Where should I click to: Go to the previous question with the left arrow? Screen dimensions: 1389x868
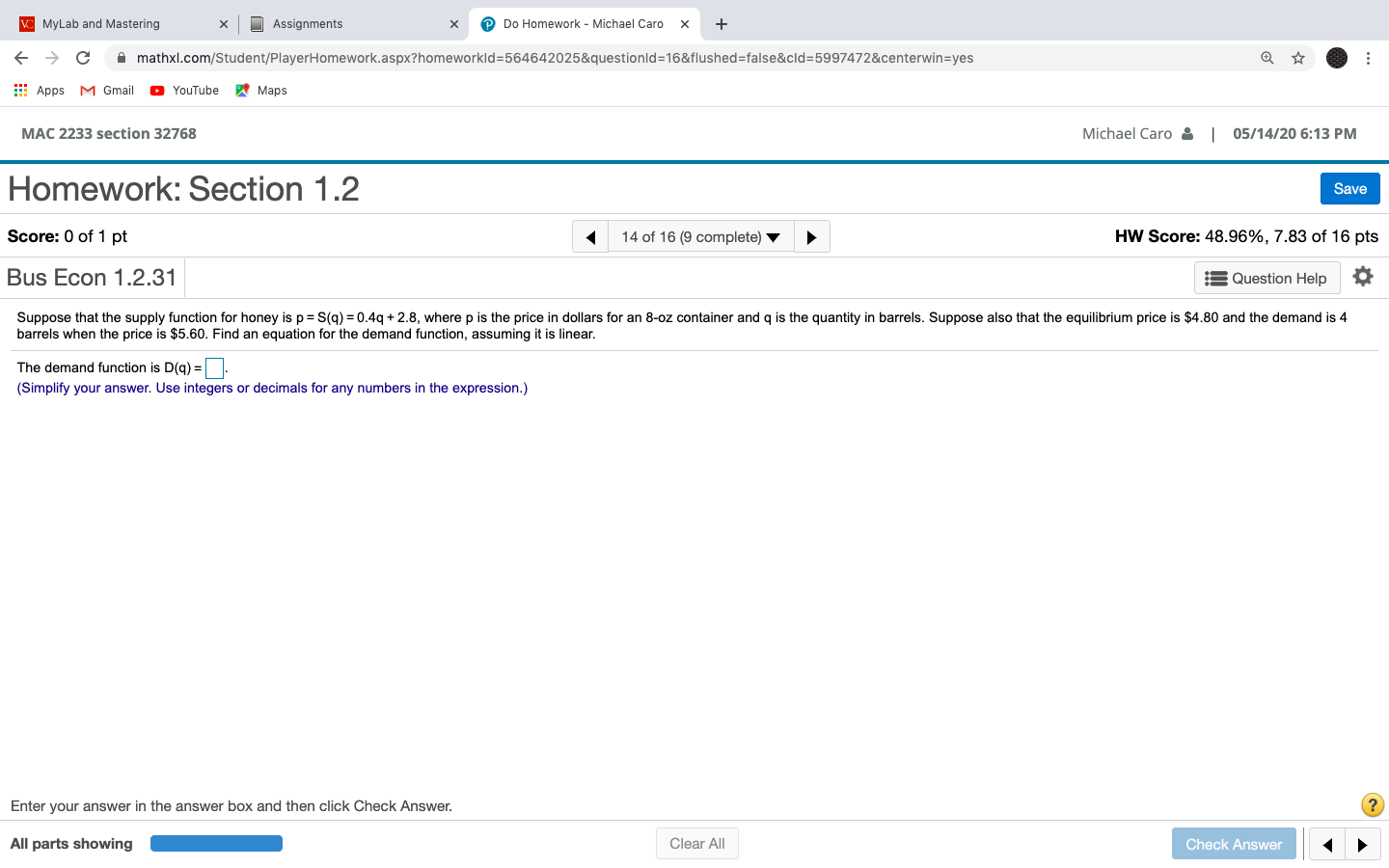pos(589,236)
